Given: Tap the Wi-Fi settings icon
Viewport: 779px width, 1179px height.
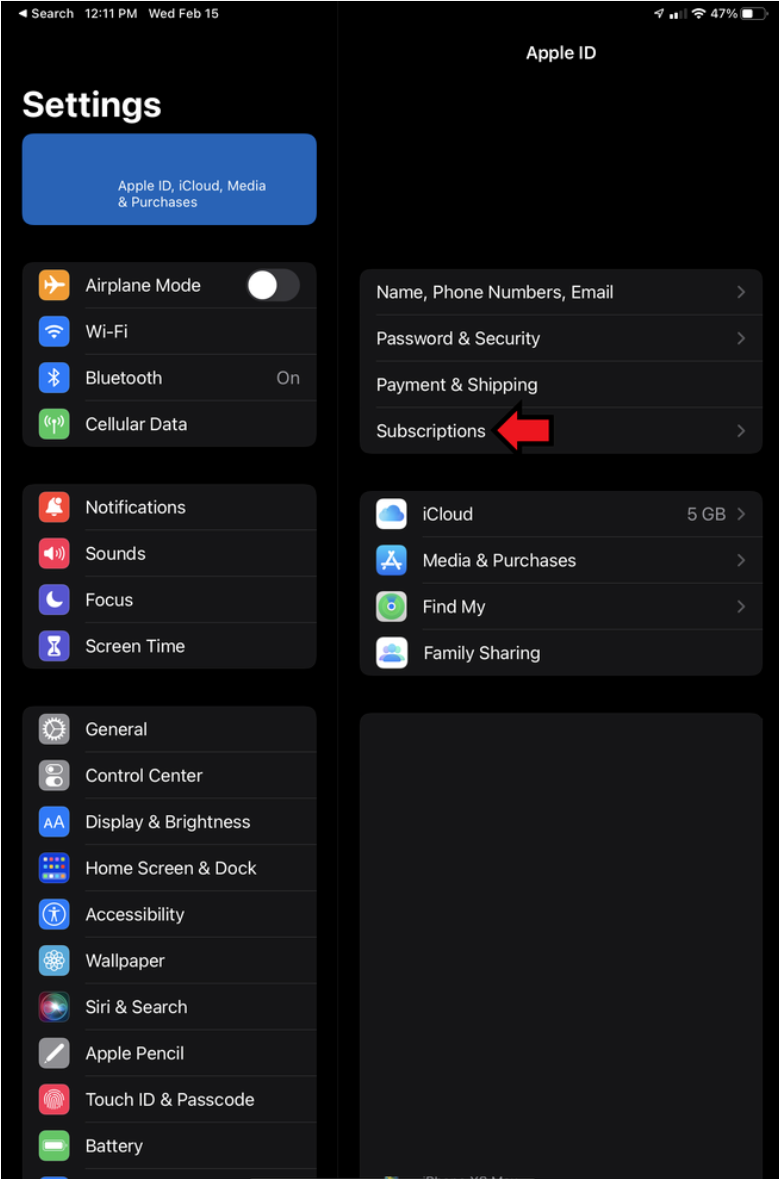Looking at the screenshot, I should click(54, 332).
